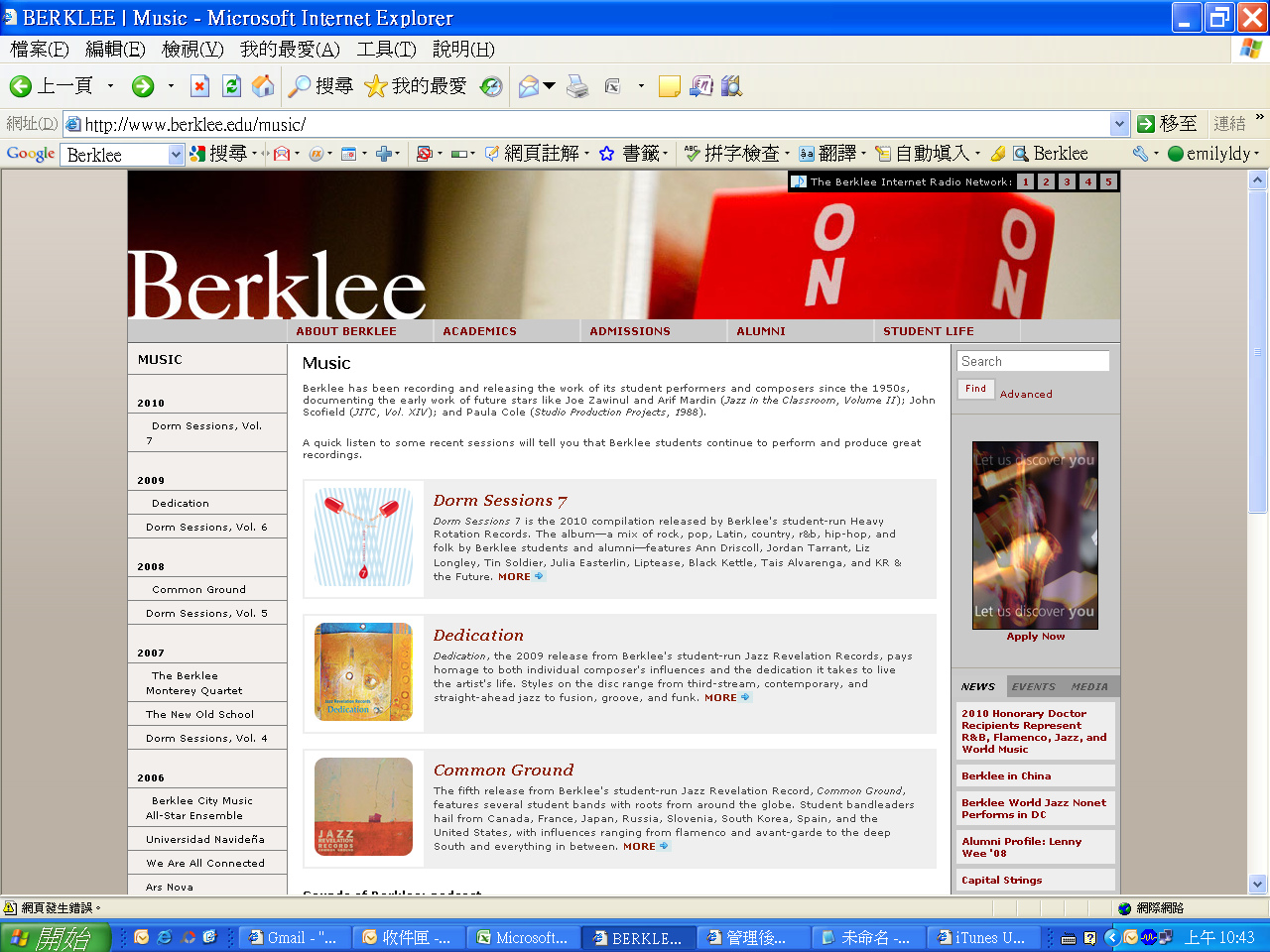Switch to iTunes window in taskbar
Image resolution: width=1270 pixels, height=952 pixels.
pyautogui.click(x=982, y=937)
